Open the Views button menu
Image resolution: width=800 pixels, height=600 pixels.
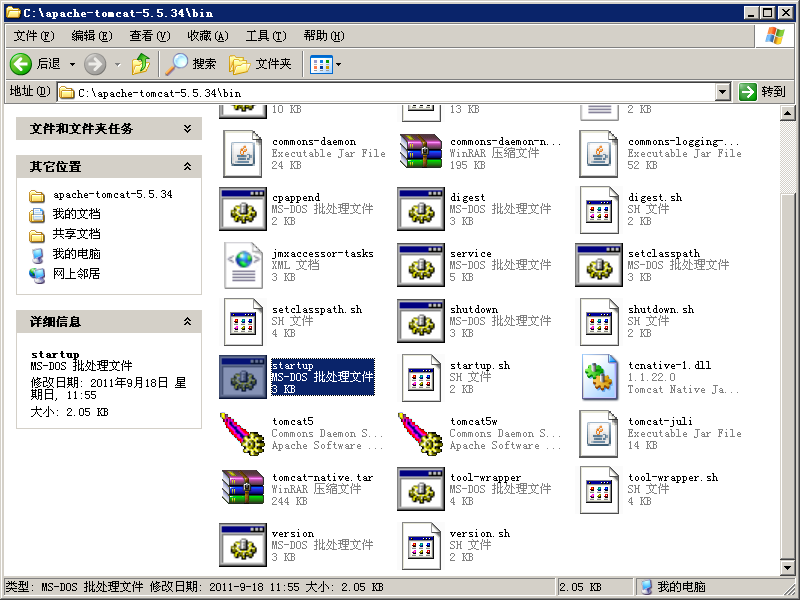326,64
